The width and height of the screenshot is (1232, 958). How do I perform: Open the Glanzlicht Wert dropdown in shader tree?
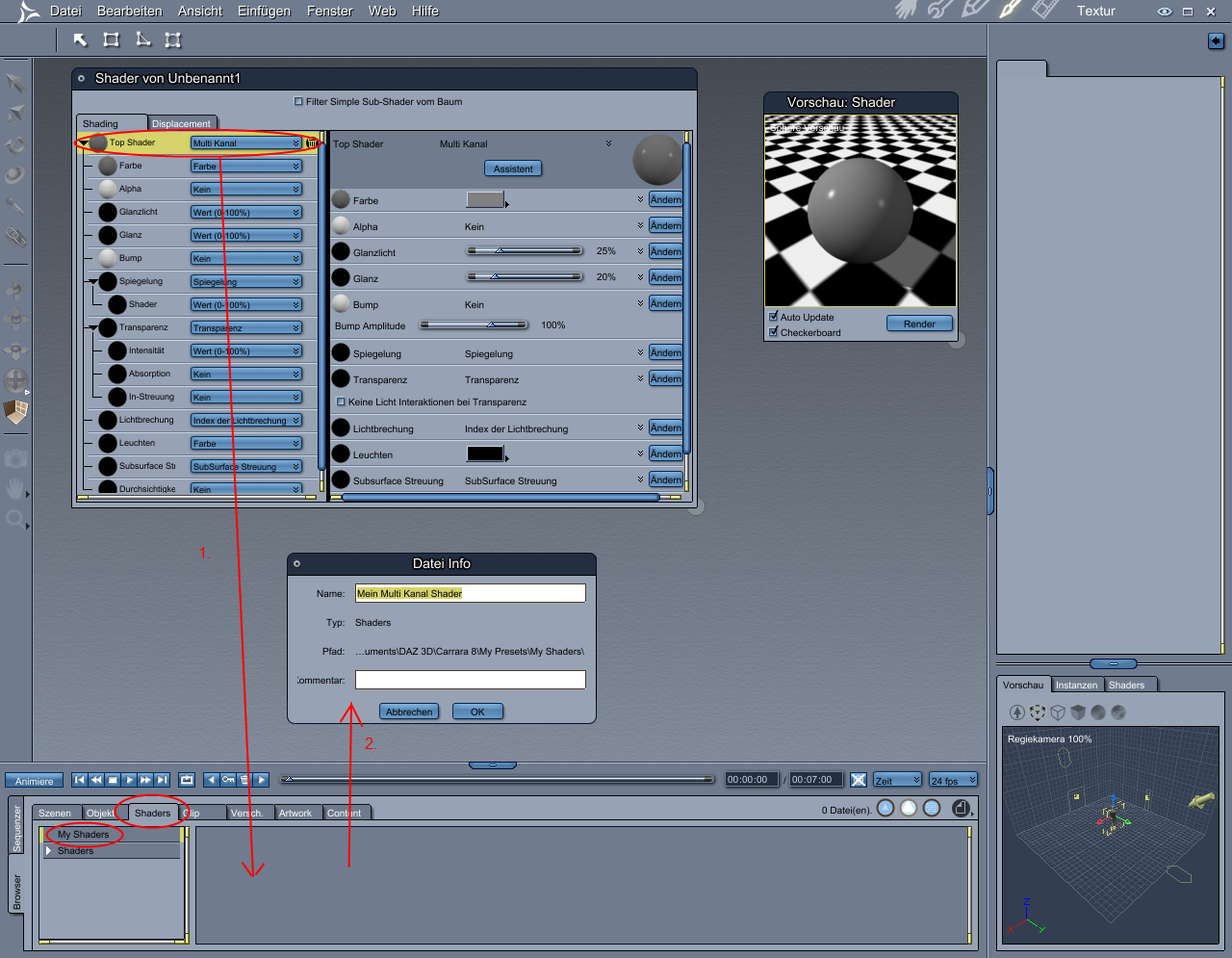point(246,213)
